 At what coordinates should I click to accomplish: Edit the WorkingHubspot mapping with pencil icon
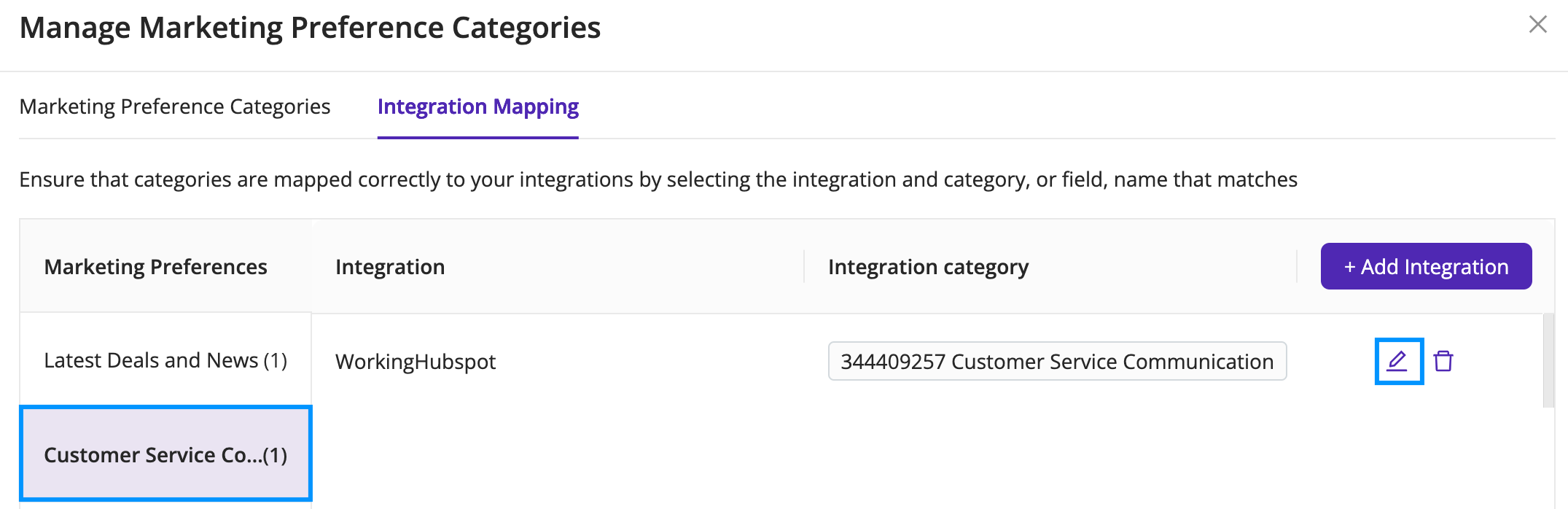pyautogui.click(x=1398, y=361)
